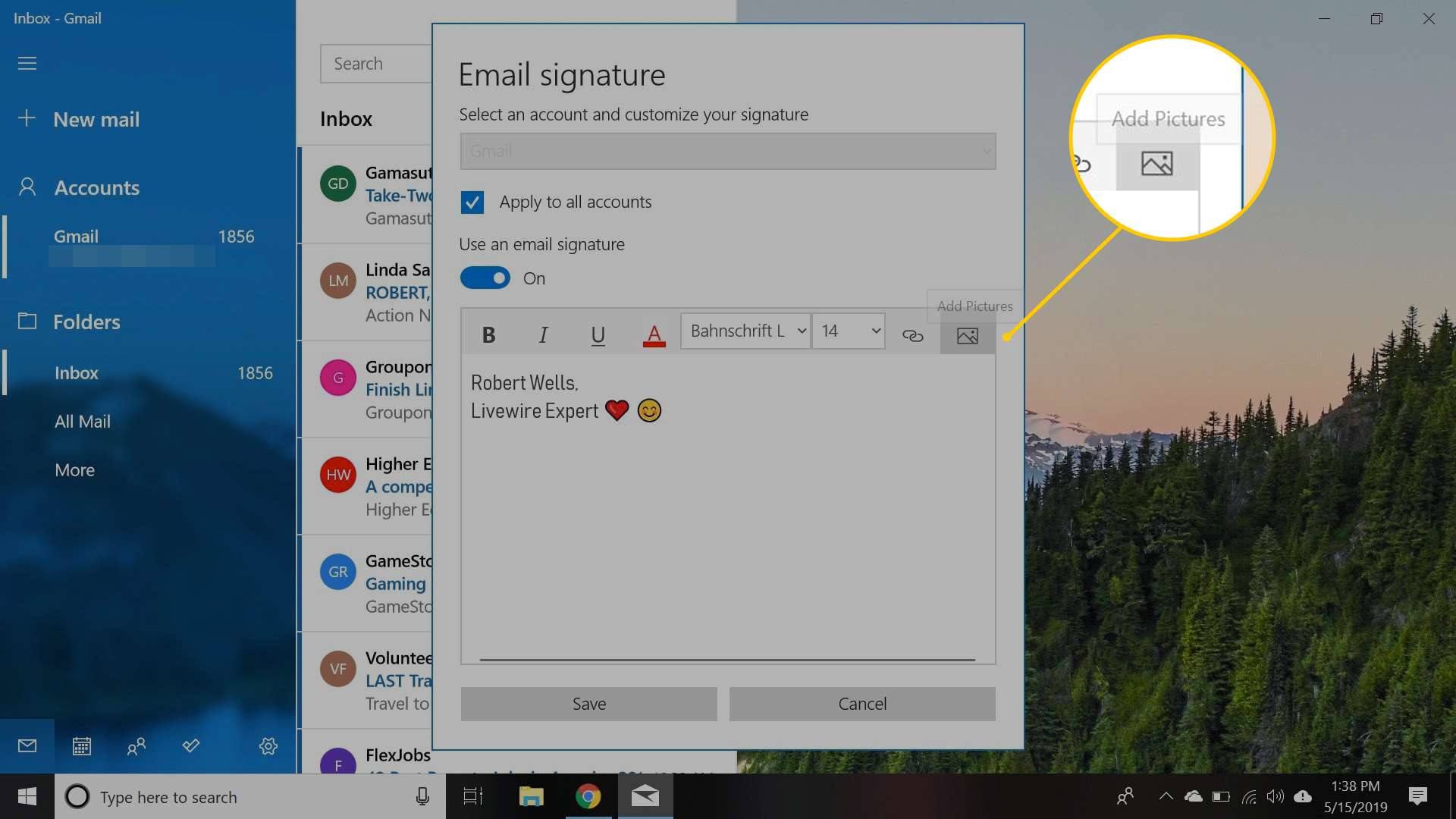This screenshot has width=1456, height=819.
Task: Click the Font color icon
Action: [653, 335]
